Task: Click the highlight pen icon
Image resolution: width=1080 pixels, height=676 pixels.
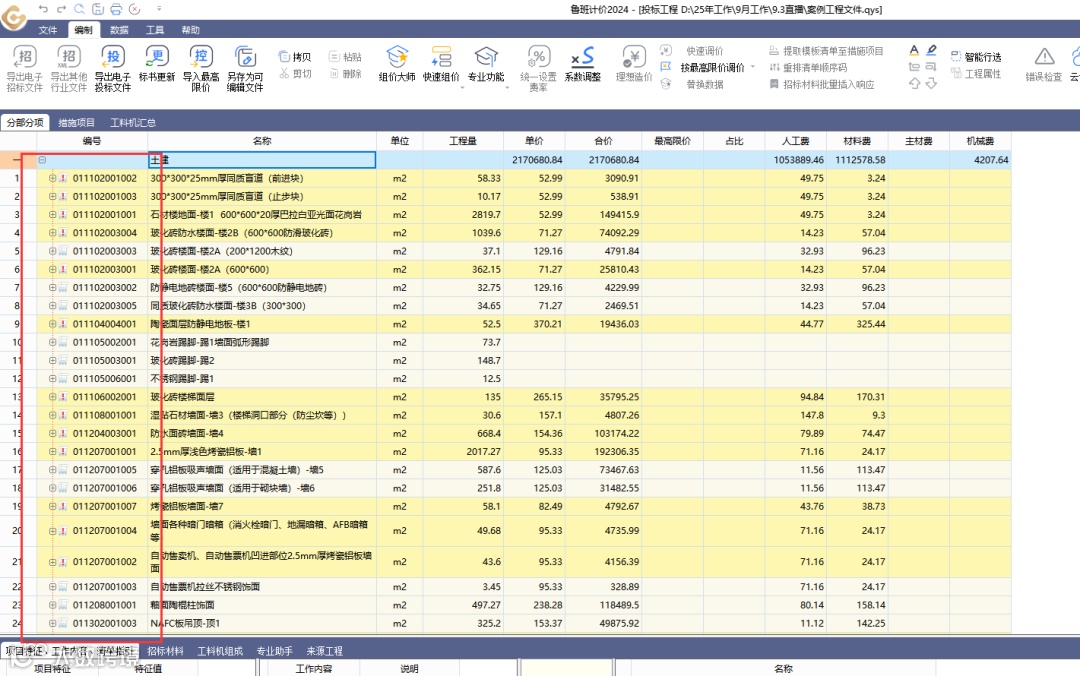Action: (x=931, y=50)
